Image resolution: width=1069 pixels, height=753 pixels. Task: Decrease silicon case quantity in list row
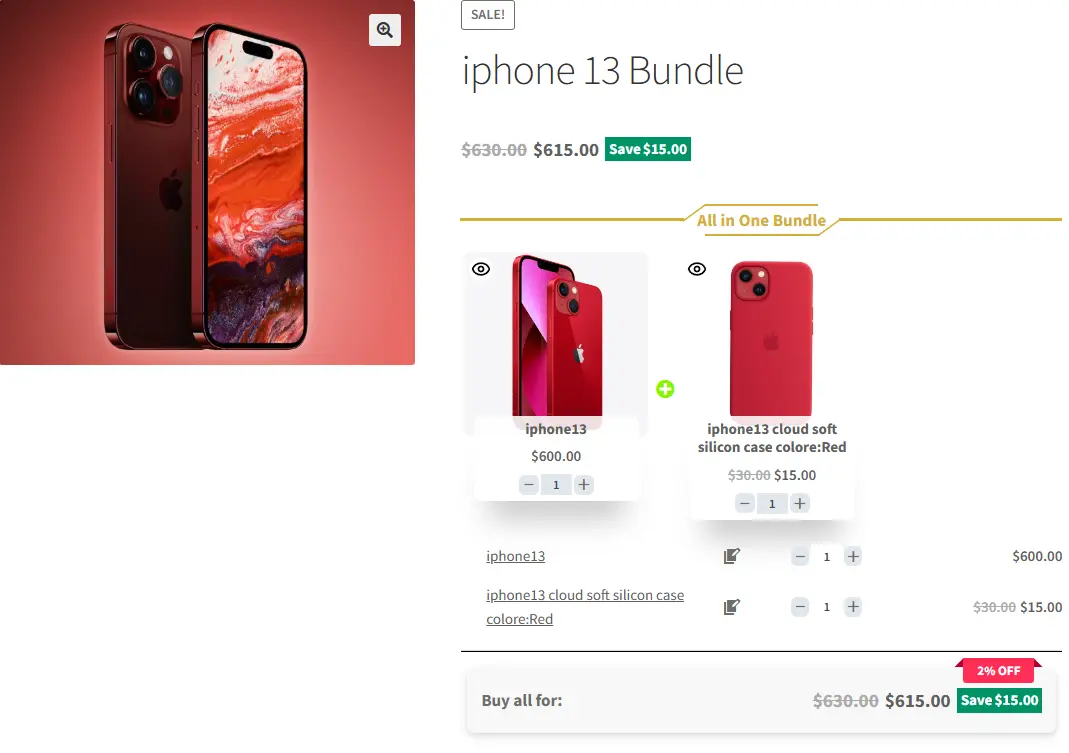(x=800, y=606)
